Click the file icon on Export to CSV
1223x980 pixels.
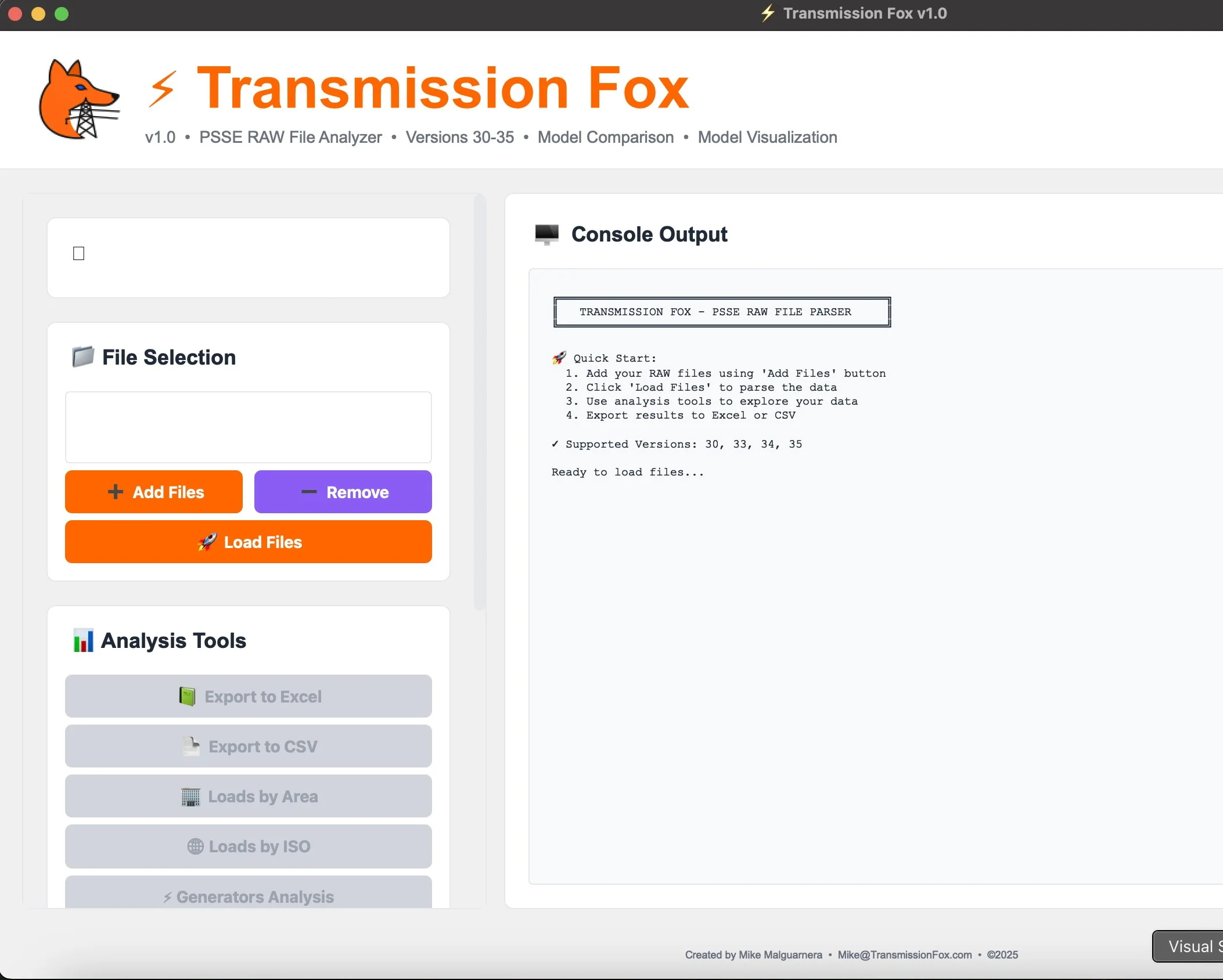point(190,746)
